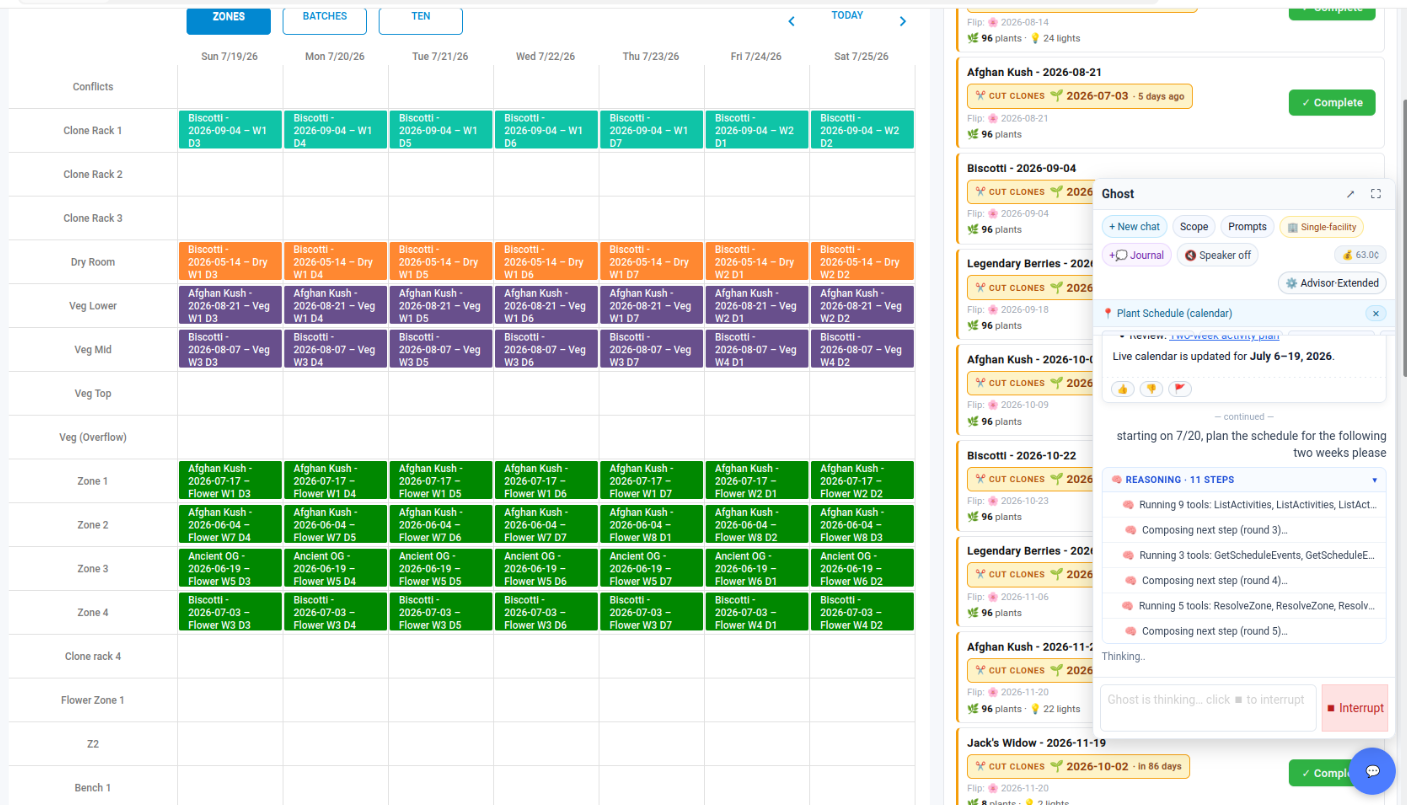
Task: Open the Afghan Kush - 2026-08-21 card title
Action: (1034, 72)
